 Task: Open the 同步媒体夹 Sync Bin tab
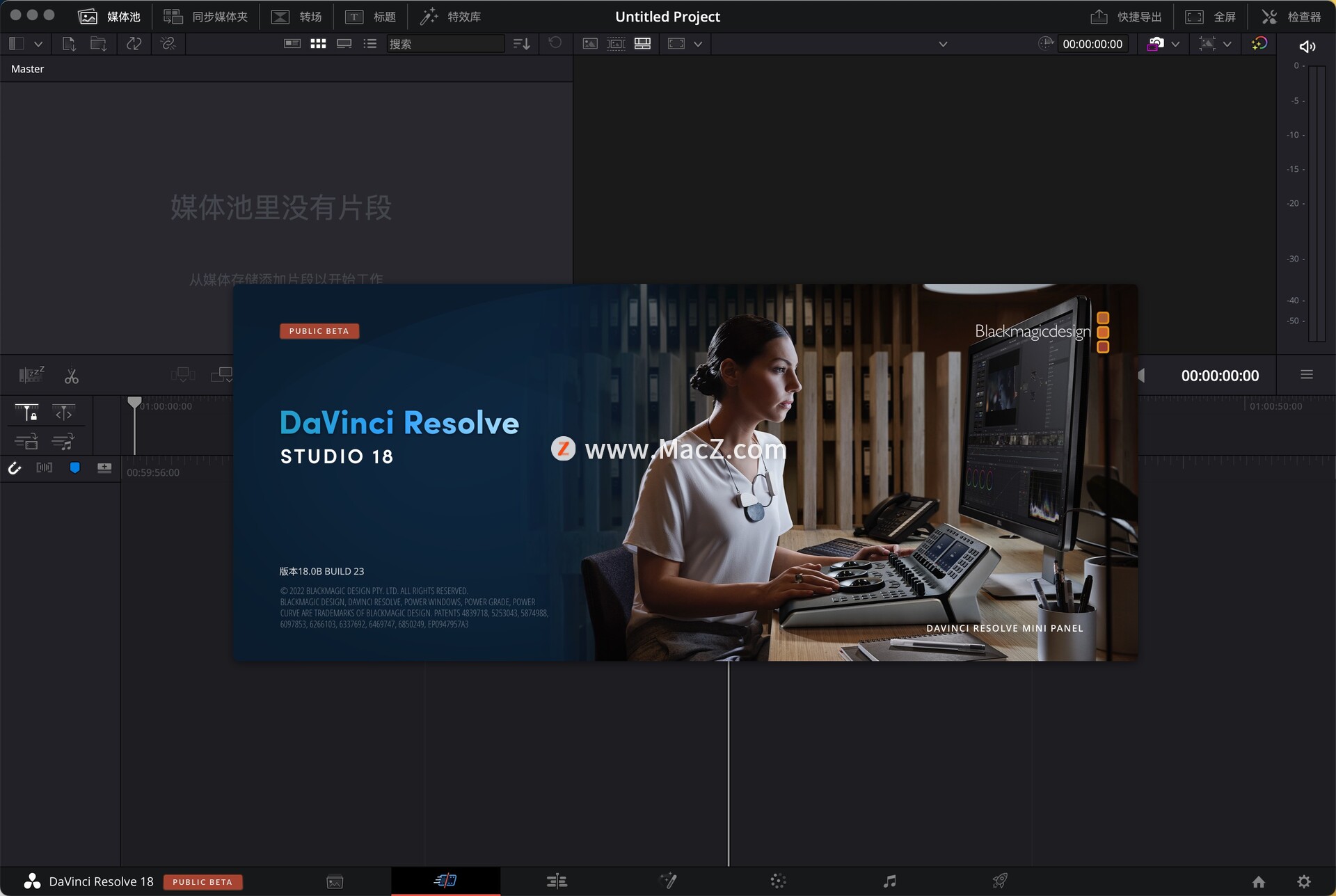pyautogui.click(x=205, y=17)
